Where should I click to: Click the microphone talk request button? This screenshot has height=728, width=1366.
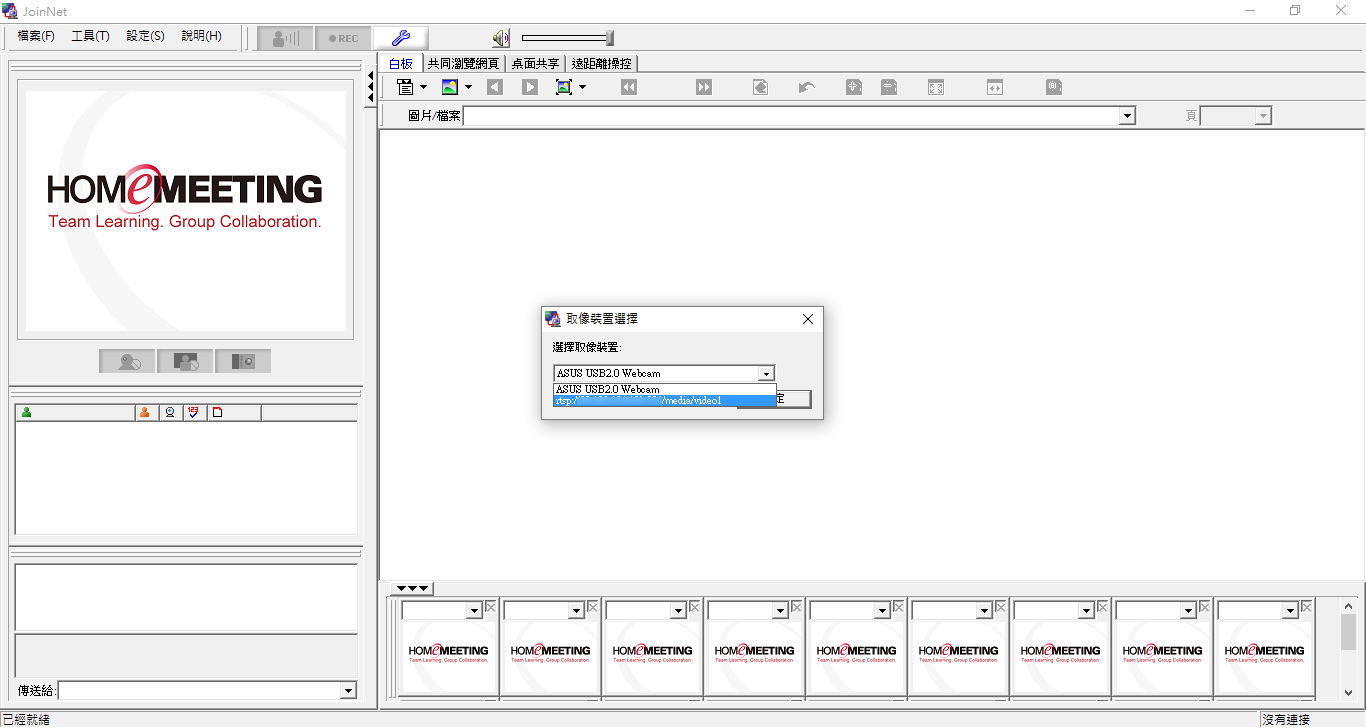(x=285, y=38)
